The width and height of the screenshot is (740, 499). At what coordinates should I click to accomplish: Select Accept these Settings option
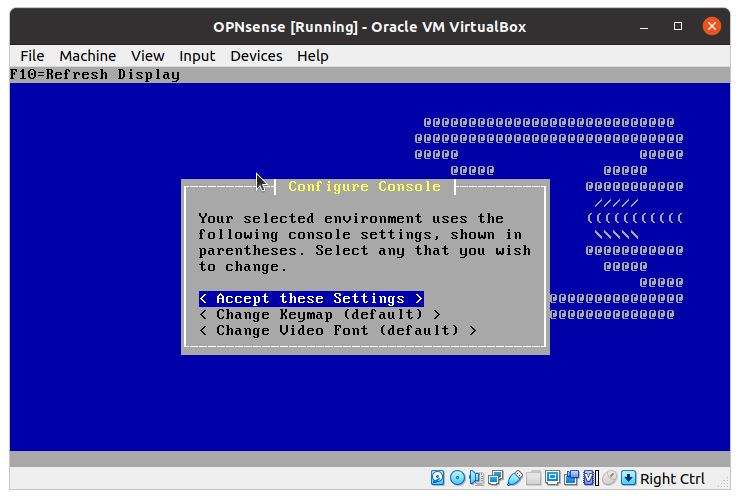coord(311,298)
